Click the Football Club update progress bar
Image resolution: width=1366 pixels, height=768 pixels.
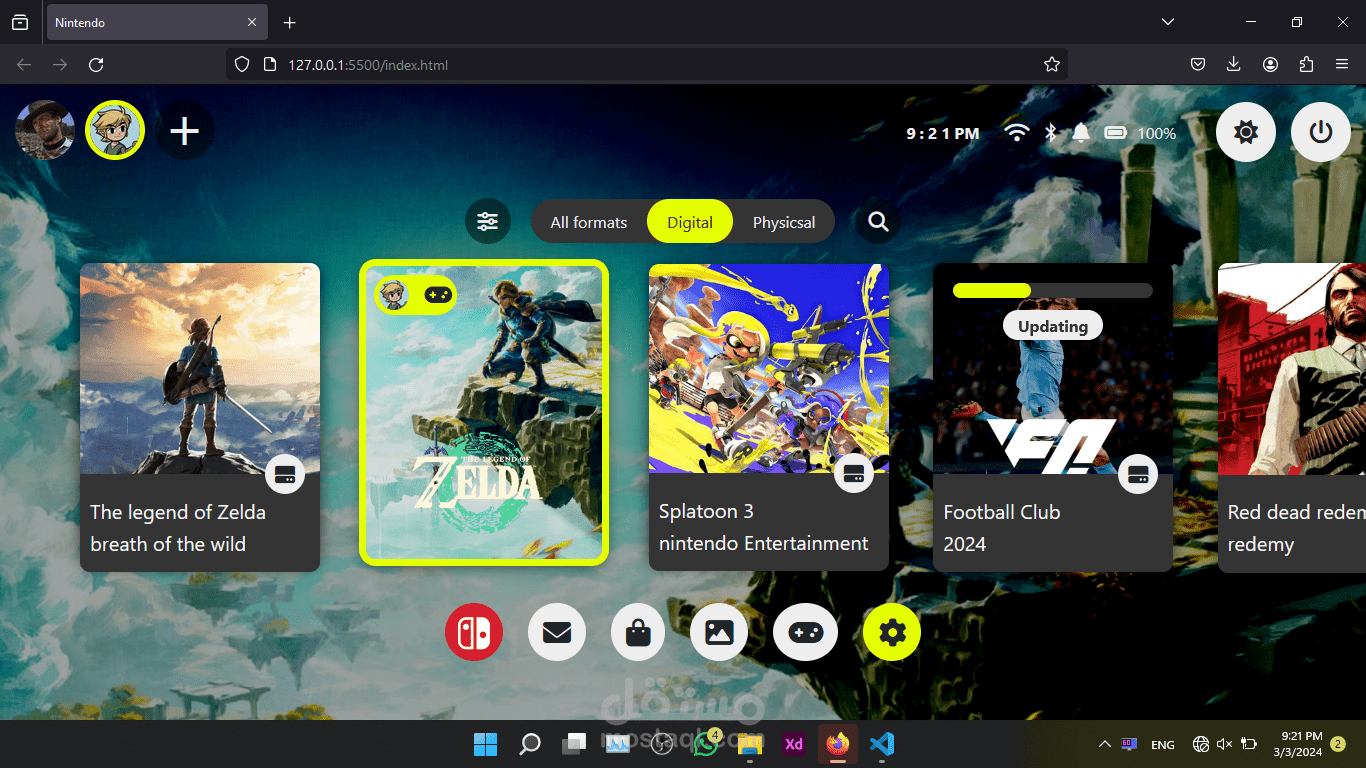[x=1053, y=290]
